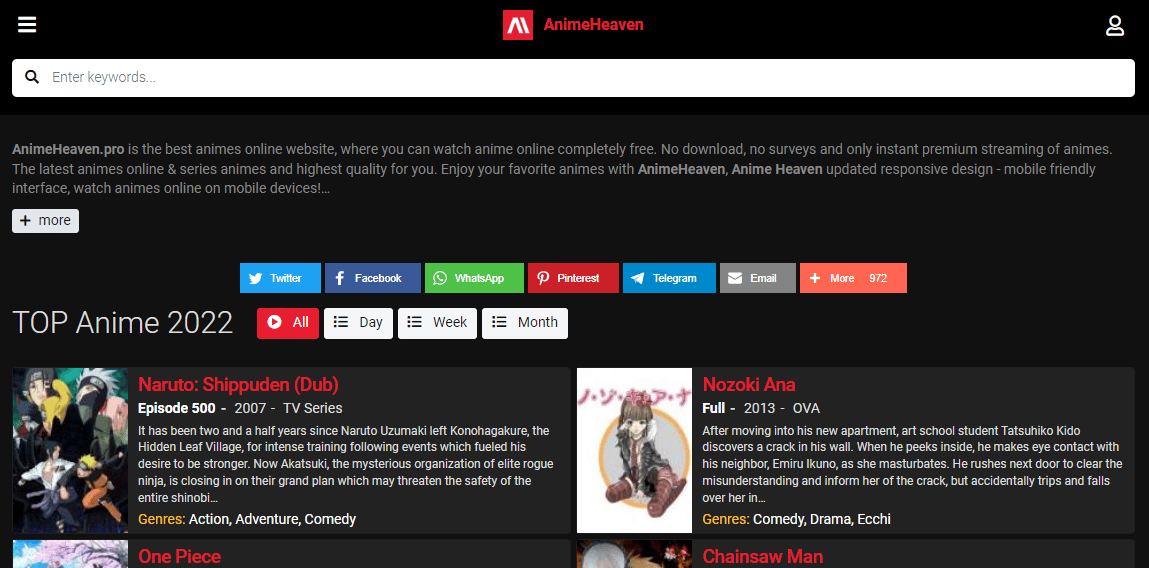
Task: Click 'Comedy, Drama, Ecchi' genres text
Action: (x=822, y=520)
